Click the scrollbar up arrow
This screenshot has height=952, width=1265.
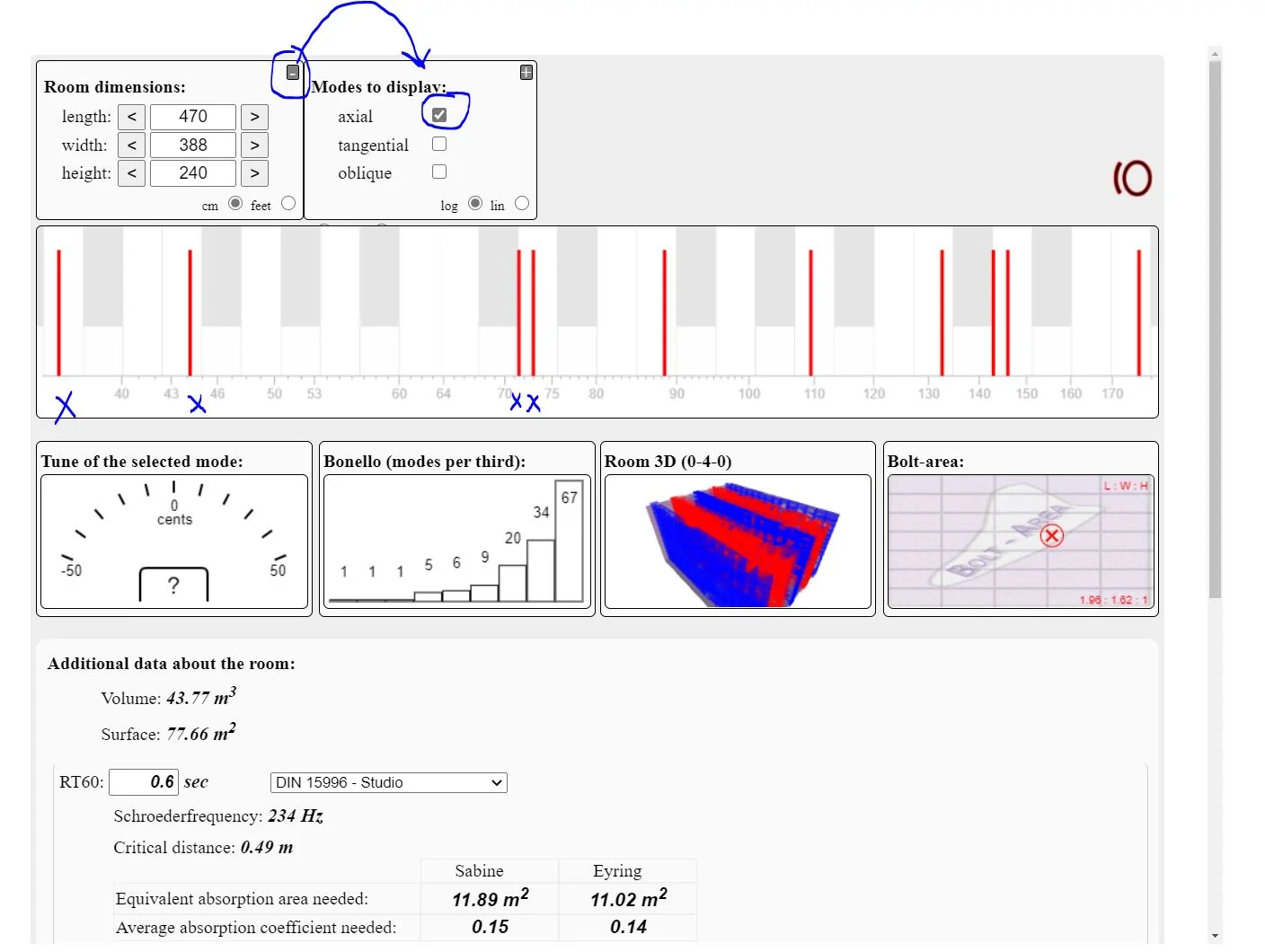[x=1215, y=54]
